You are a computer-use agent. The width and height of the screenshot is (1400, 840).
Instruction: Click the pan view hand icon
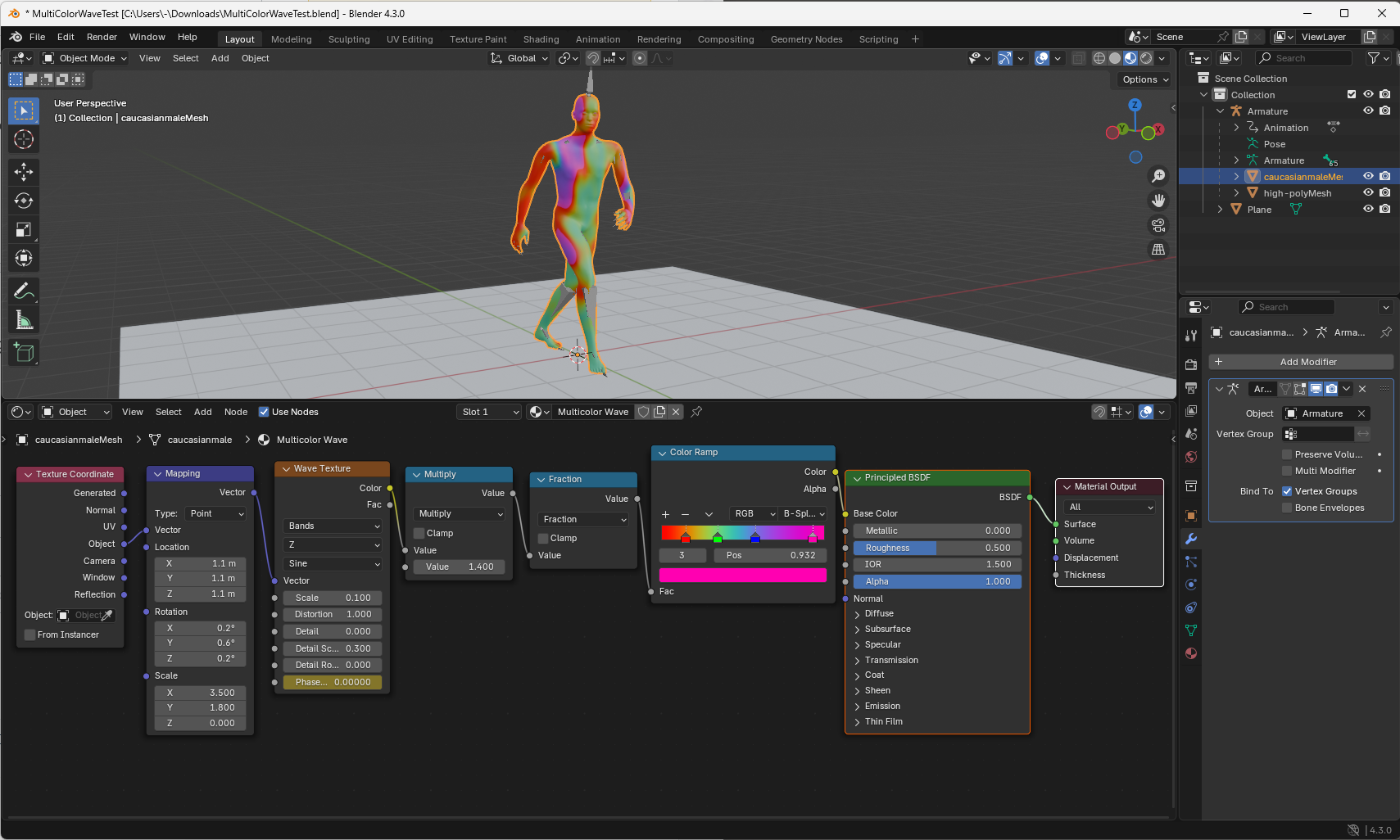click(1158, 201)
